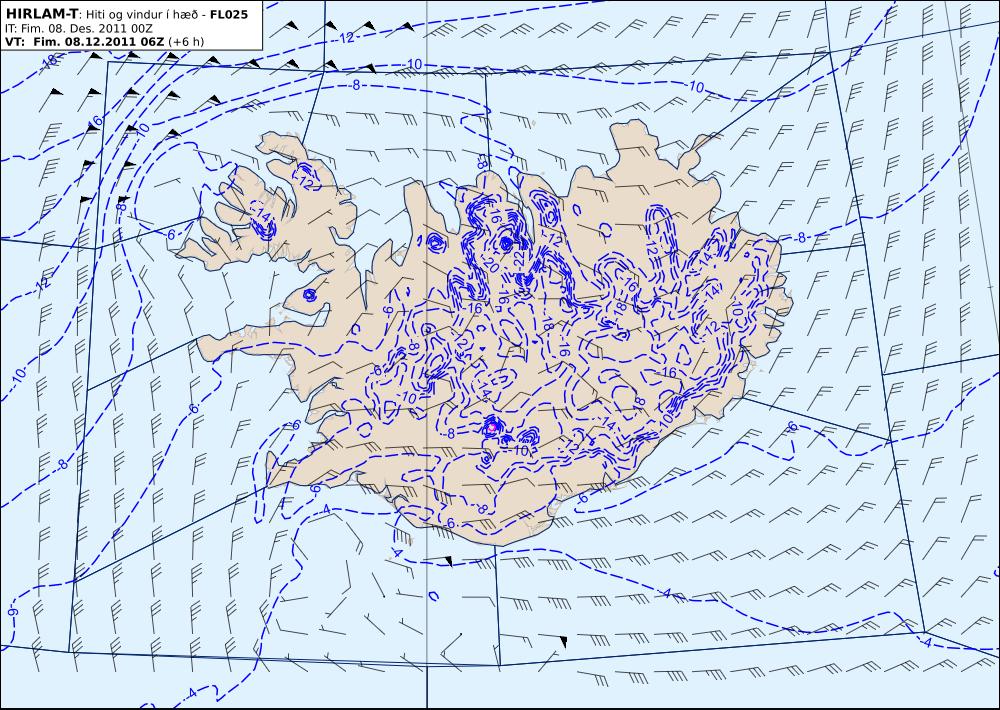
Task: Click the "-20" contour label beside the -22 label
Action: (490, 262)
